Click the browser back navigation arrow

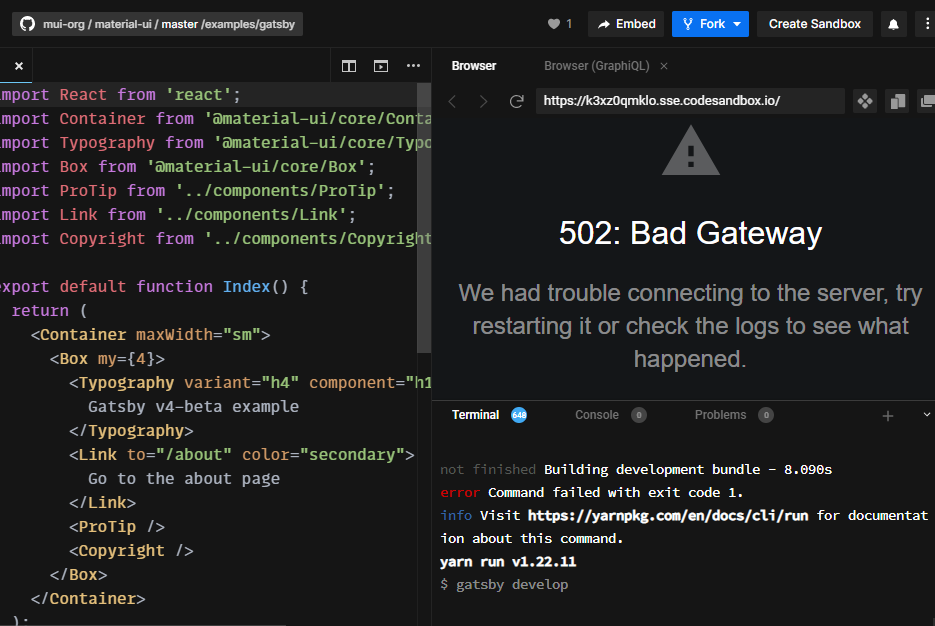451,101
